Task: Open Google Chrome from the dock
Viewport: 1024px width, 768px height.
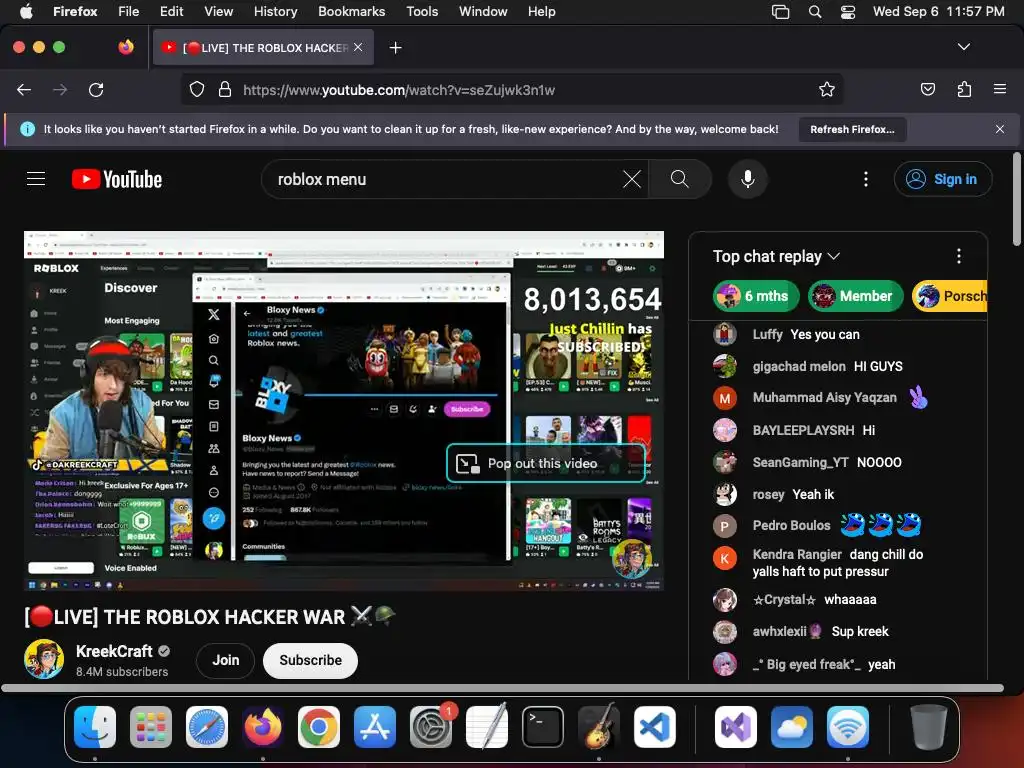Action: click(319, 727)
